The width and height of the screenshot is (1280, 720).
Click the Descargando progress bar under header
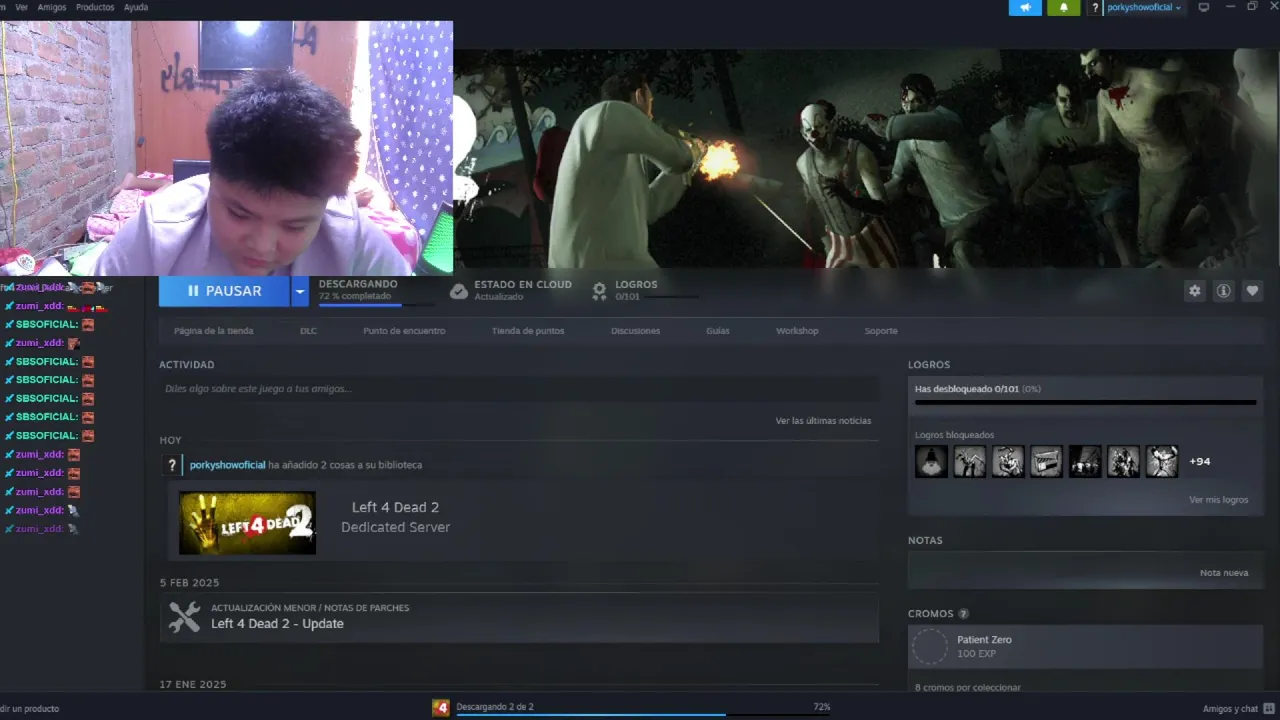[x=376, y=305]
